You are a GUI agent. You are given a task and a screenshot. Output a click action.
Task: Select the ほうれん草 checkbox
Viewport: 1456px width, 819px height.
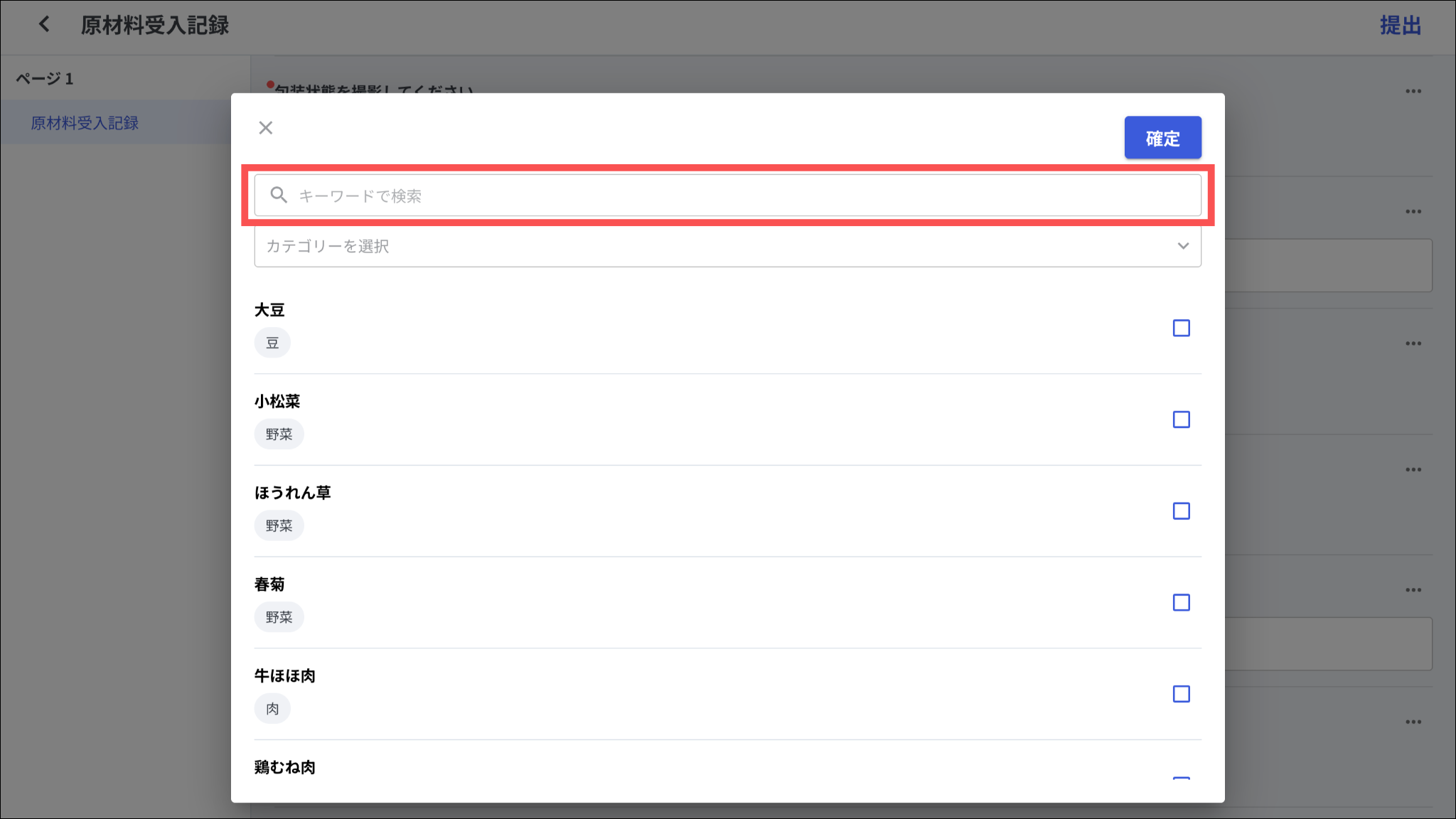(1181, 511)
